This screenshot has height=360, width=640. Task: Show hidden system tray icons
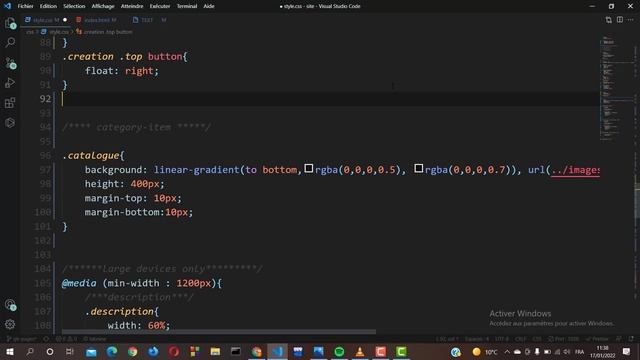pos(507,351)
